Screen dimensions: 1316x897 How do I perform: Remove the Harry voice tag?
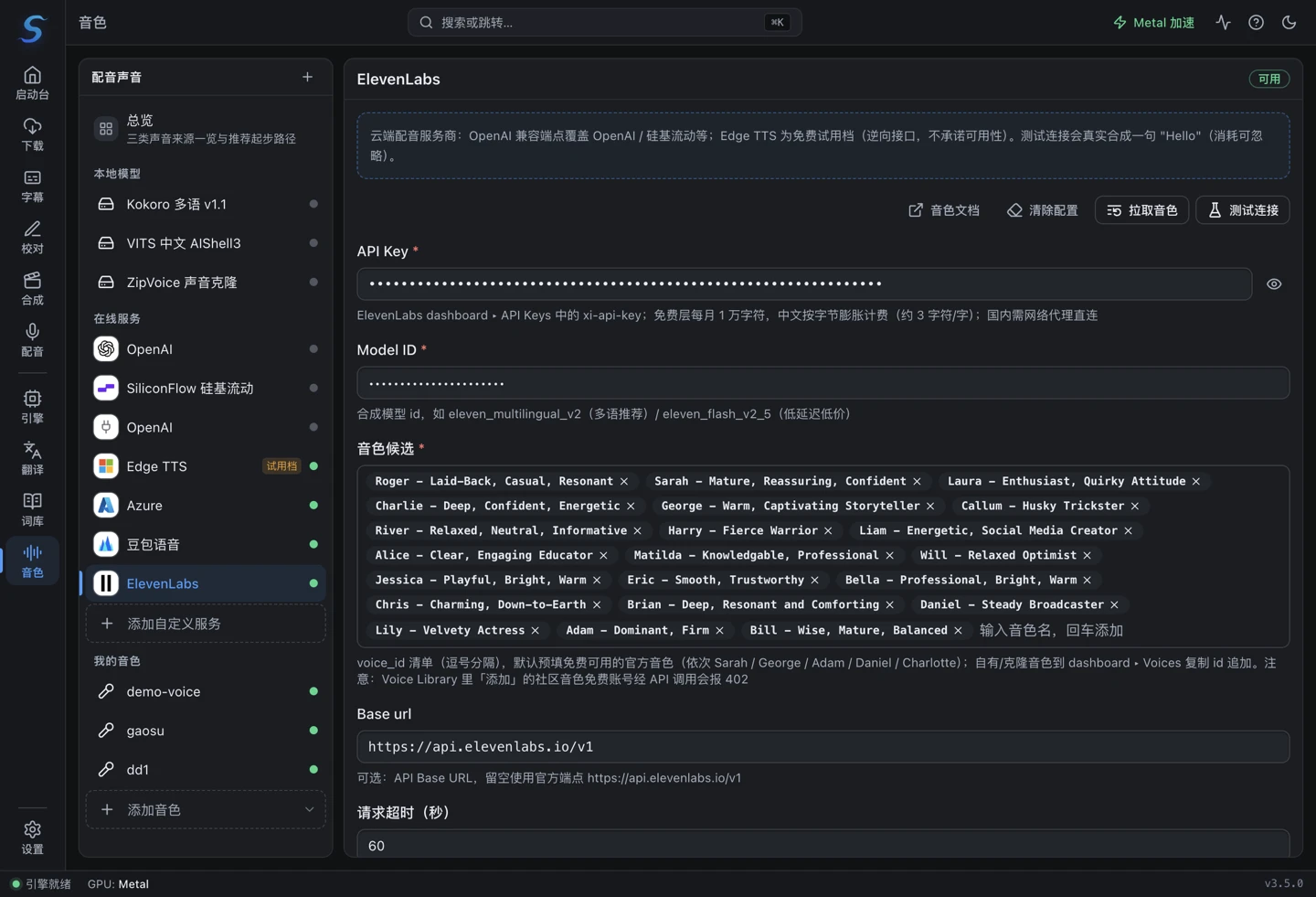pyautogui.click(x=828, y=531)
